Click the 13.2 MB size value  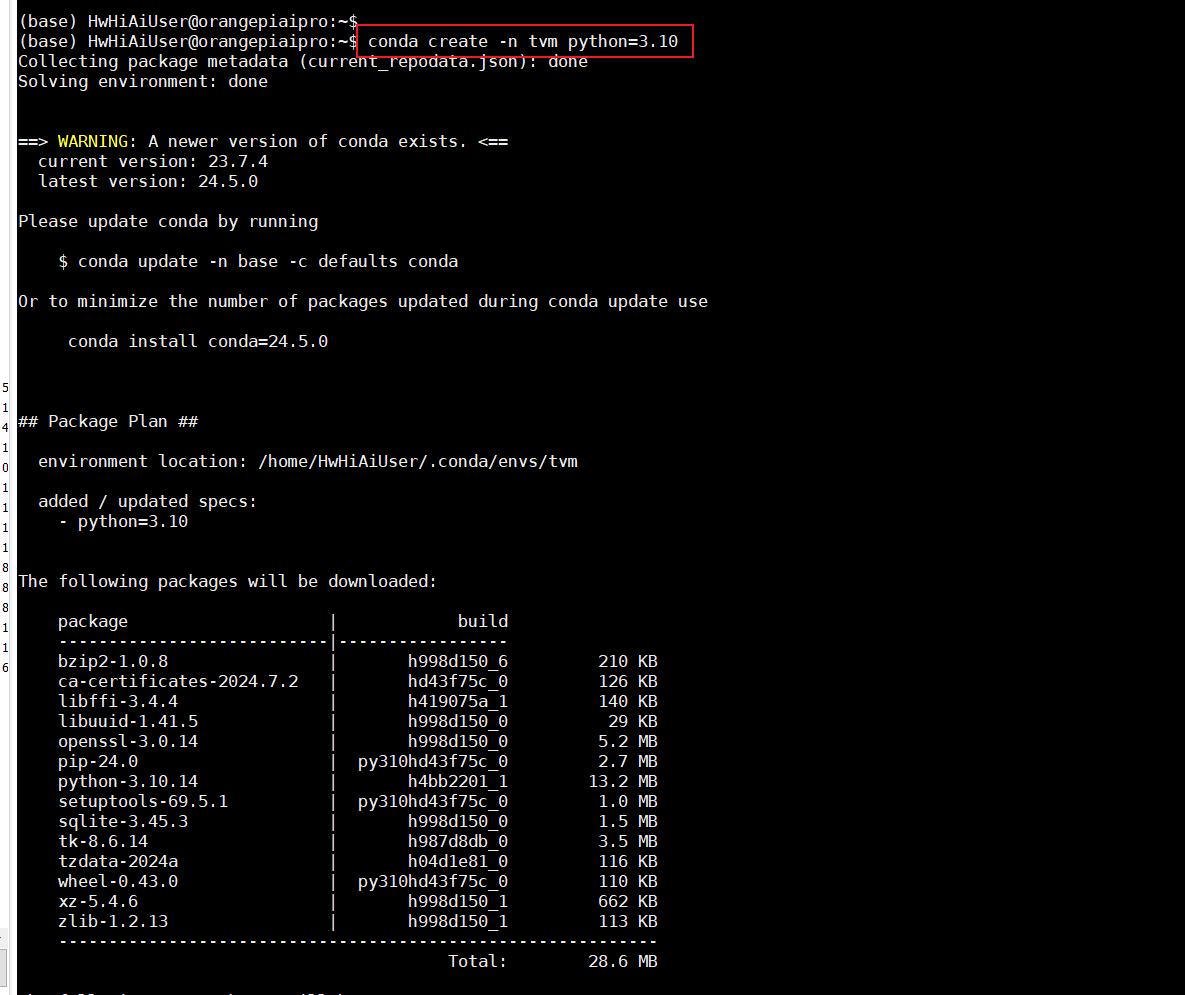tap(623, 782)
